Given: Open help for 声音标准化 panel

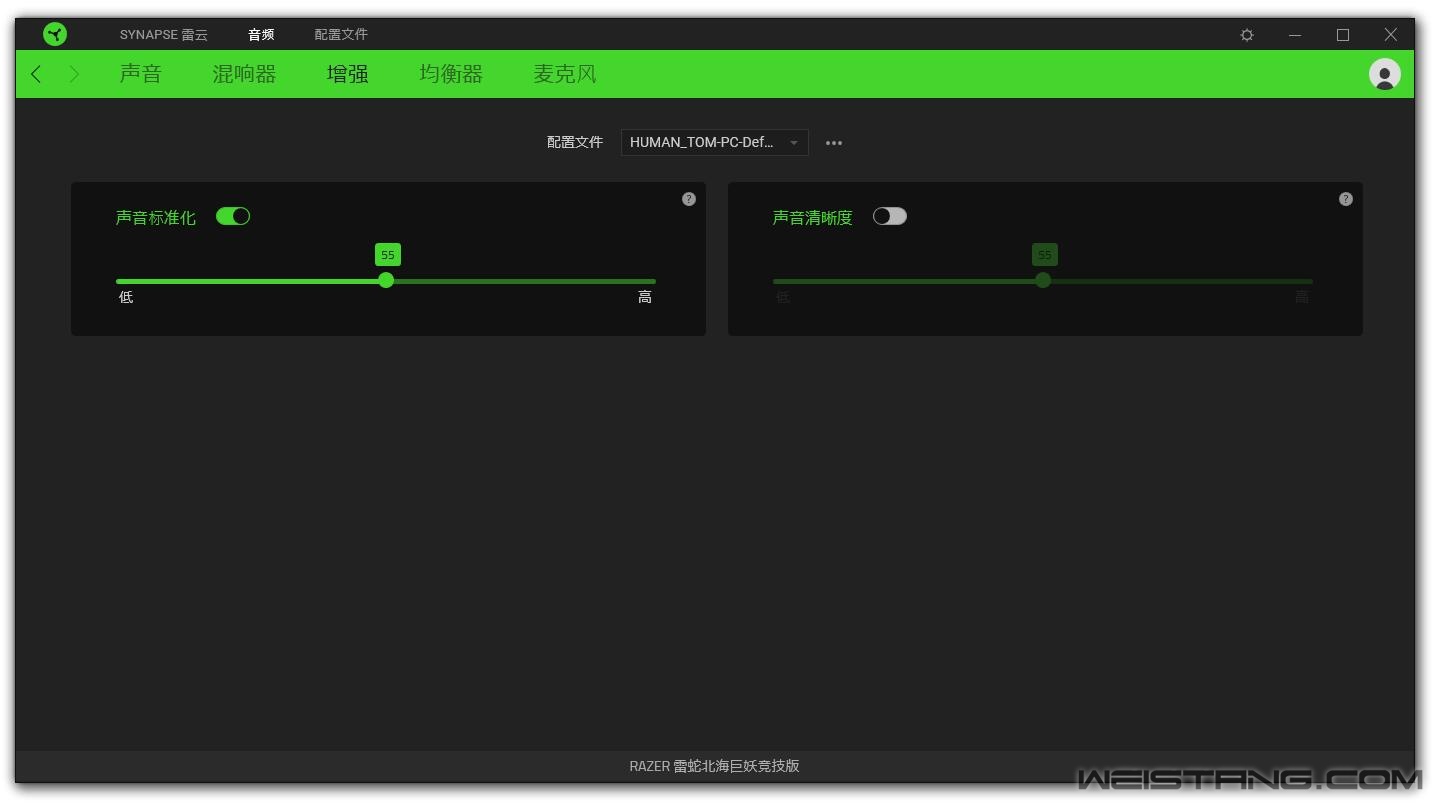Looking at the screenshot, I should pyautogui.click(x=688, y=199).
